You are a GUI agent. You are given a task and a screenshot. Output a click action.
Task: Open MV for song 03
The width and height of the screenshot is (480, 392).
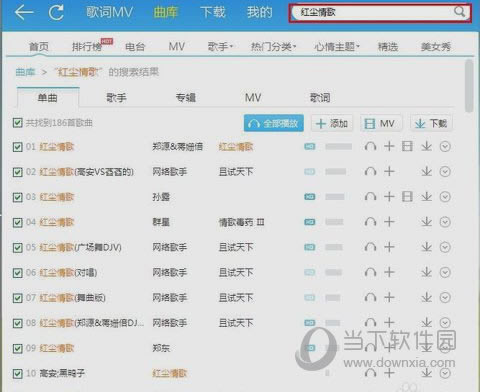(x=407, y=197)
